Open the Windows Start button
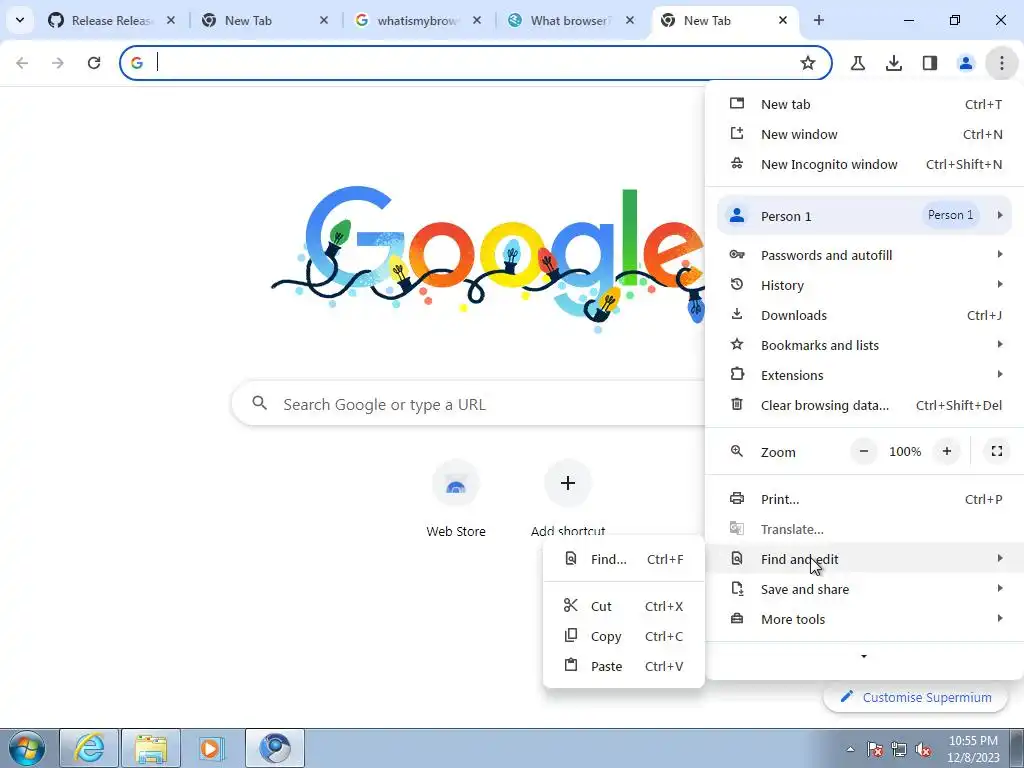This screenshot has width=1024, height=768. 27,748
